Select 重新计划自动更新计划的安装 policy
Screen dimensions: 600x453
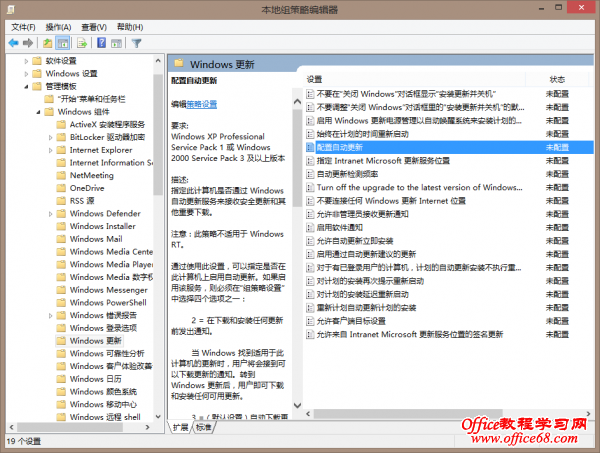tap(366, 308)
